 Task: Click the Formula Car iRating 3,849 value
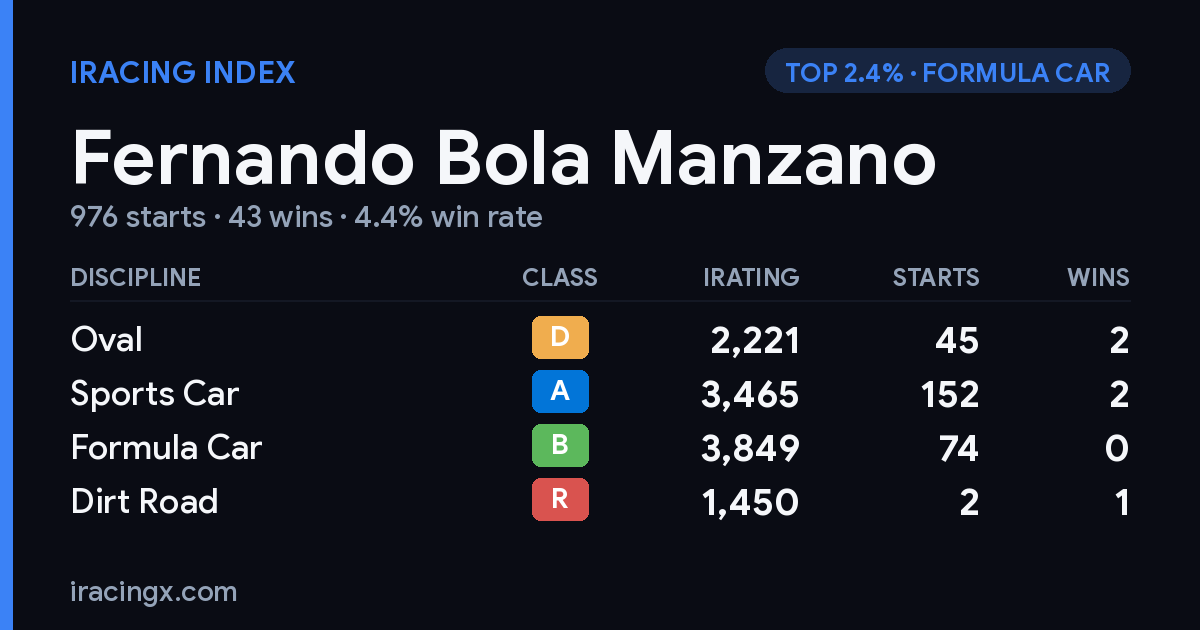751,447
